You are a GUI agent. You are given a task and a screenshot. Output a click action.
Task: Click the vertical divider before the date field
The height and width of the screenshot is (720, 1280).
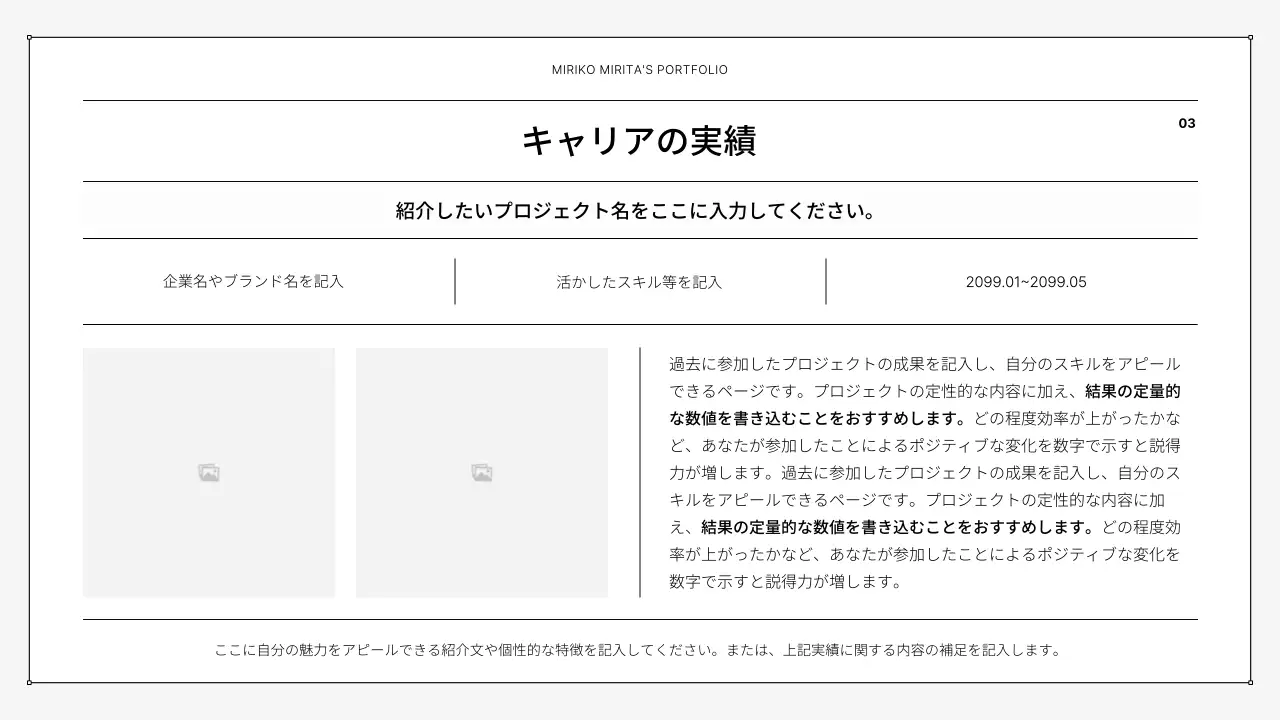[826, 281]
